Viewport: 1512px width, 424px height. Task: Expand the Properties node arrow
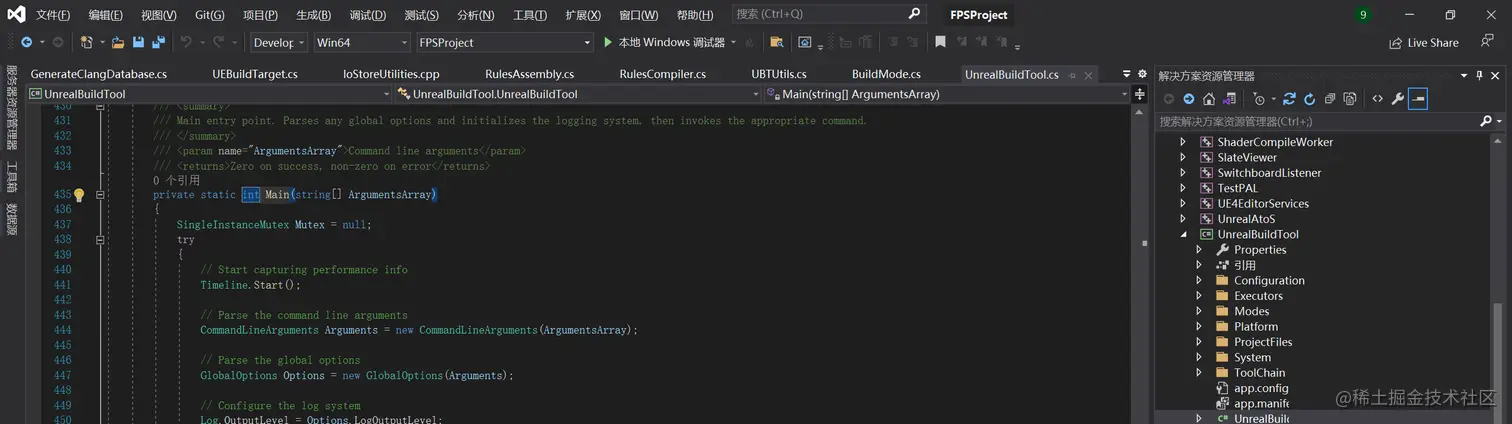click(x=1199, y=250)
